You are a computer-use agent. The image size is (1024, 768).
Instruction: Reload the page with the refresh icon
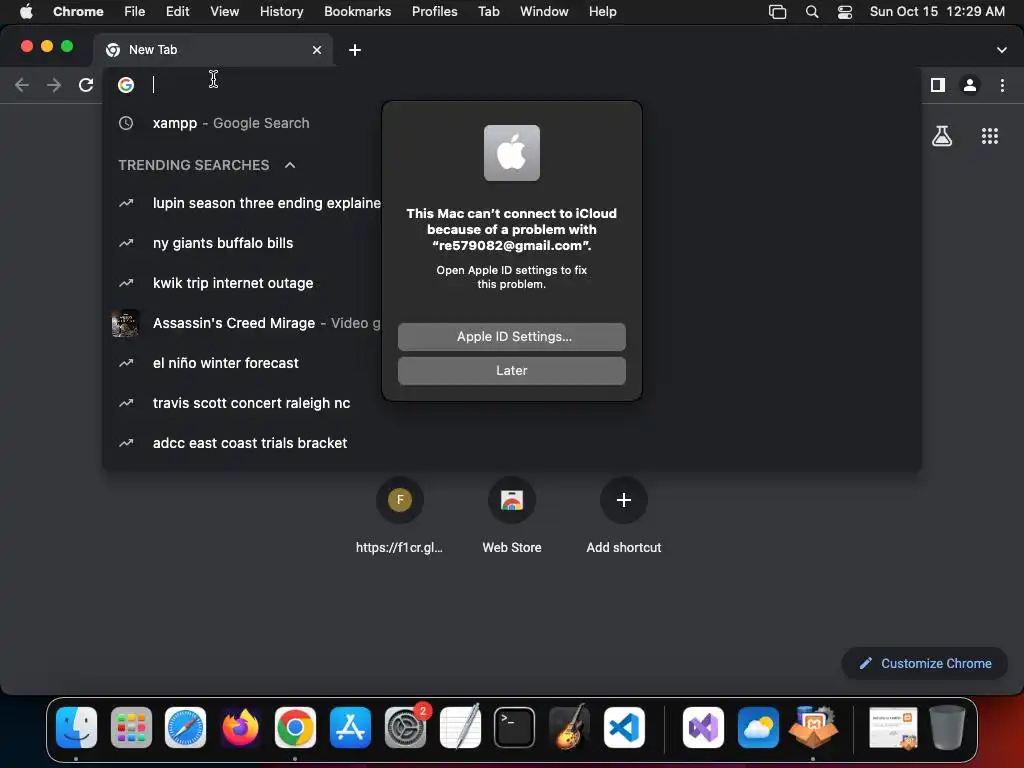pos(86,85)
